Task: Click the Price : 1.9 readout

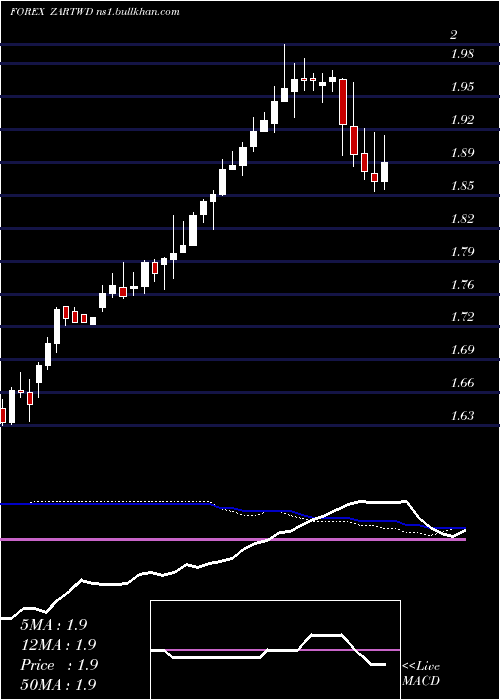Action: (58, 665)
